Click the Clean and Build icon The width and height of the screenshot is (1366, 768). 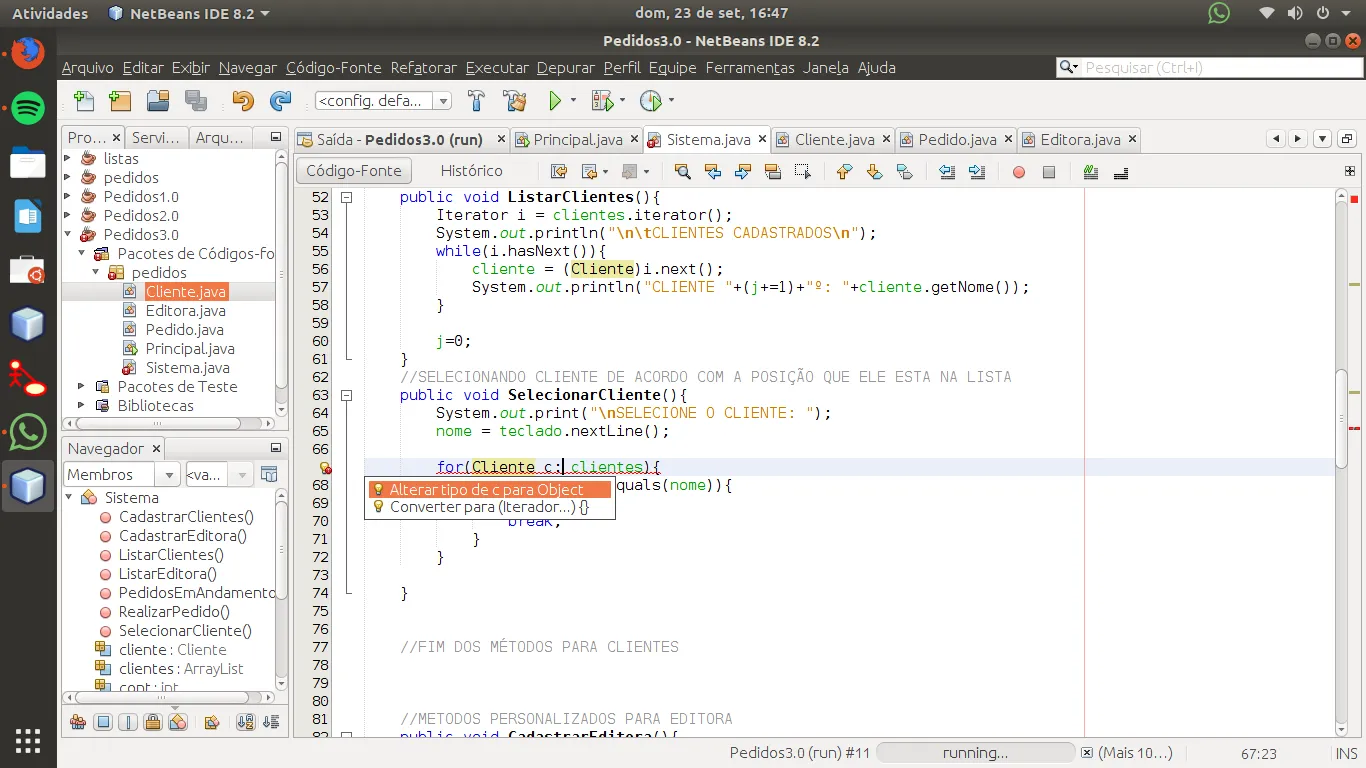pyautogui.click(x=514, y=101)
